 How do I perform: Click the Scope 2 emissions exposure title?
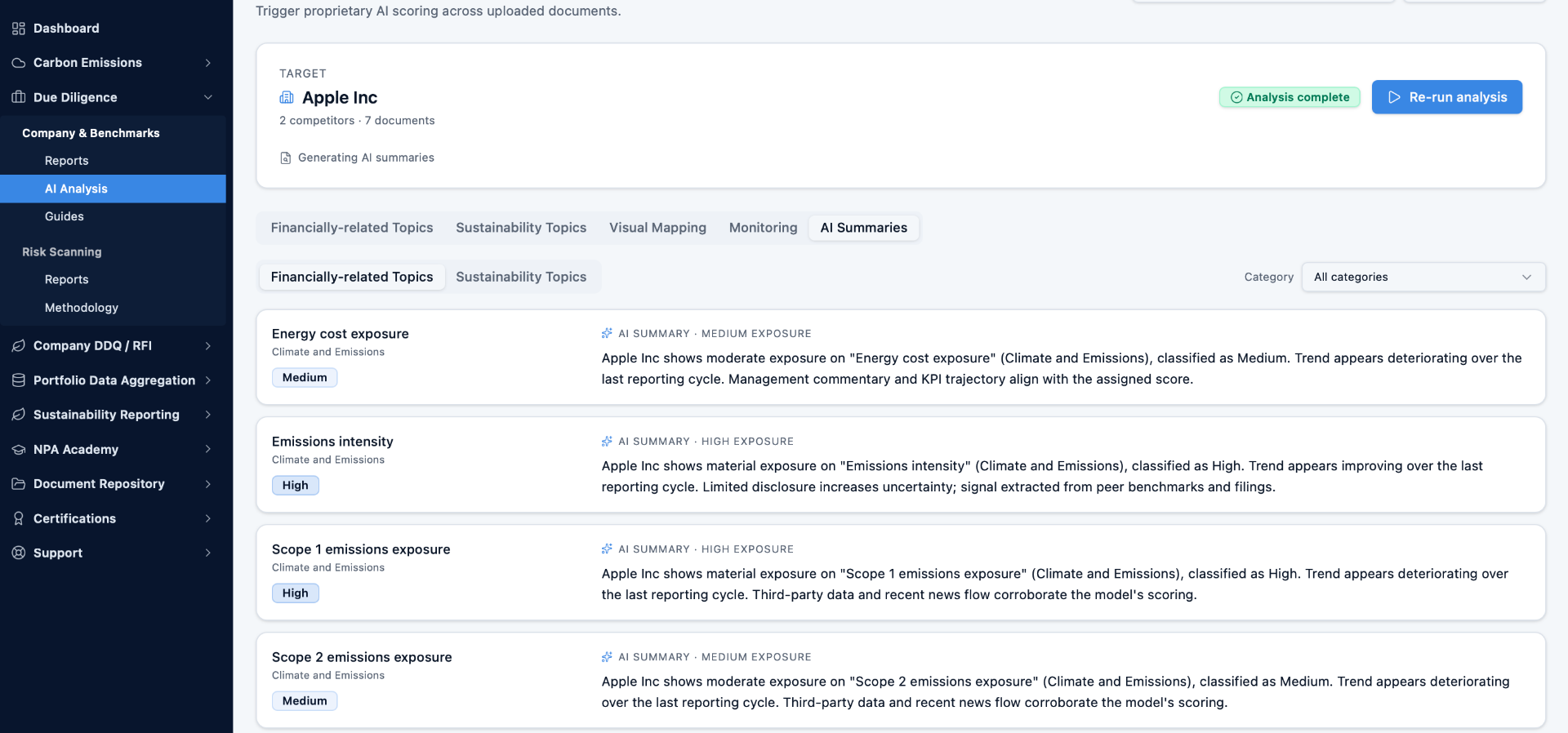pos(362,657)
